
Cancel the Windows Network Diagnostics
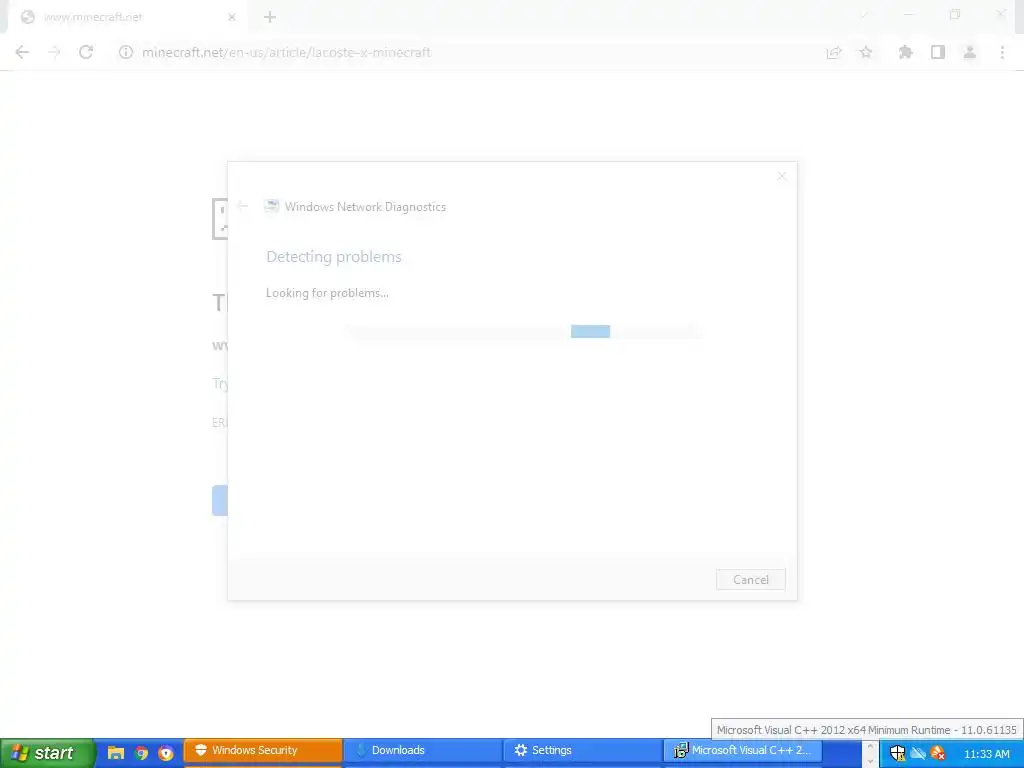pos(750,579)
